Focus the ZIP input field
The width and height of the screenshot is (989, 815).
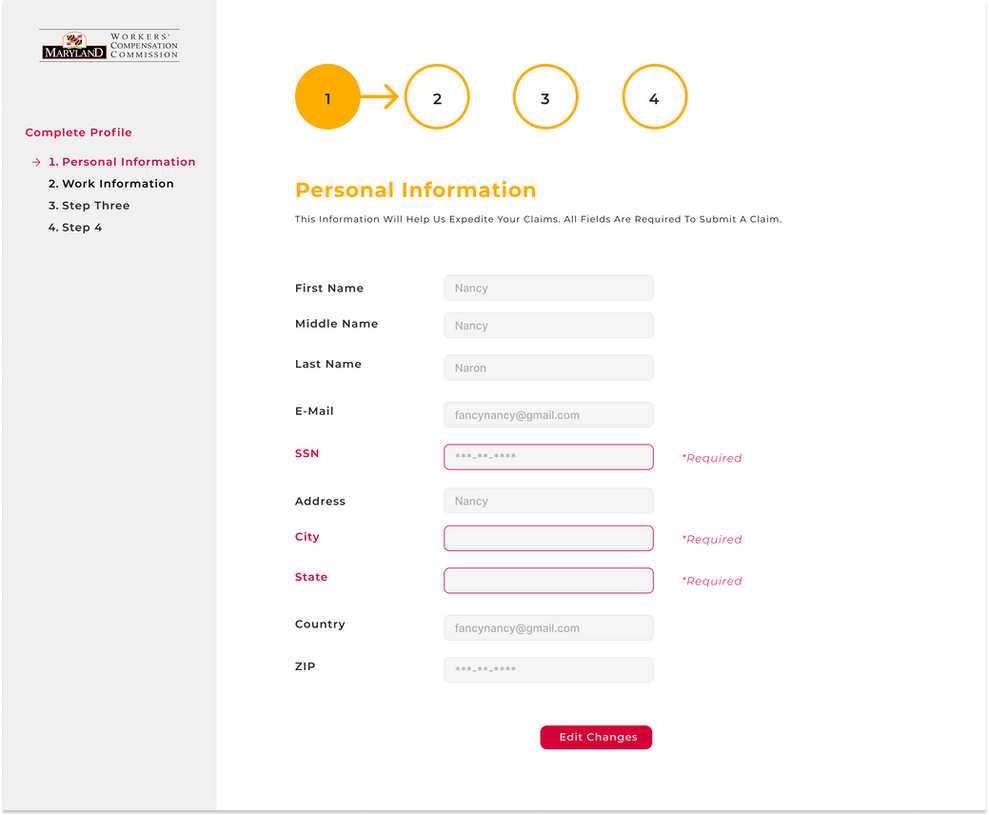(x=548, y=670)
